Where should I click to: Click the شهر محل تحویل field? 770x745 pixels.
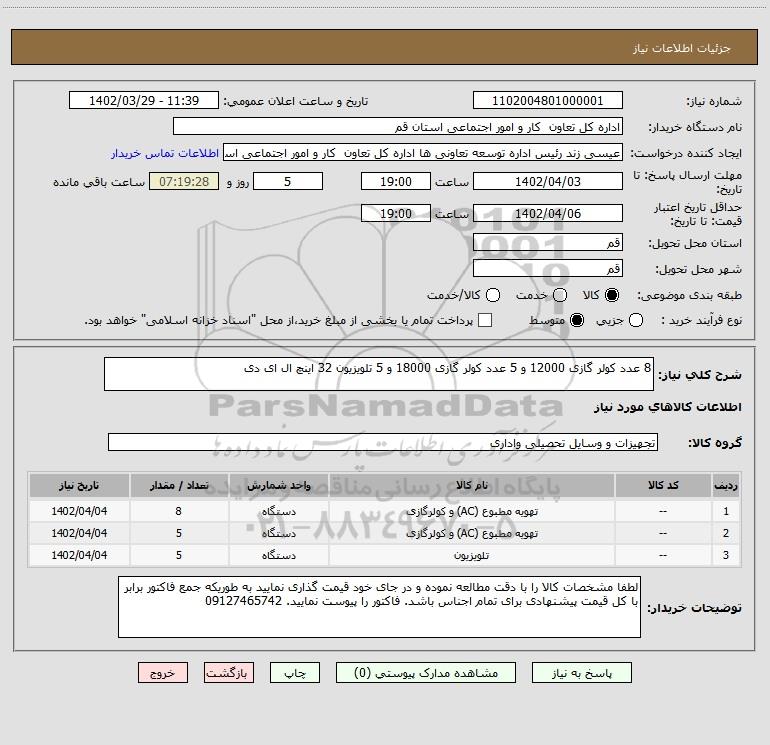click(548, 268)
